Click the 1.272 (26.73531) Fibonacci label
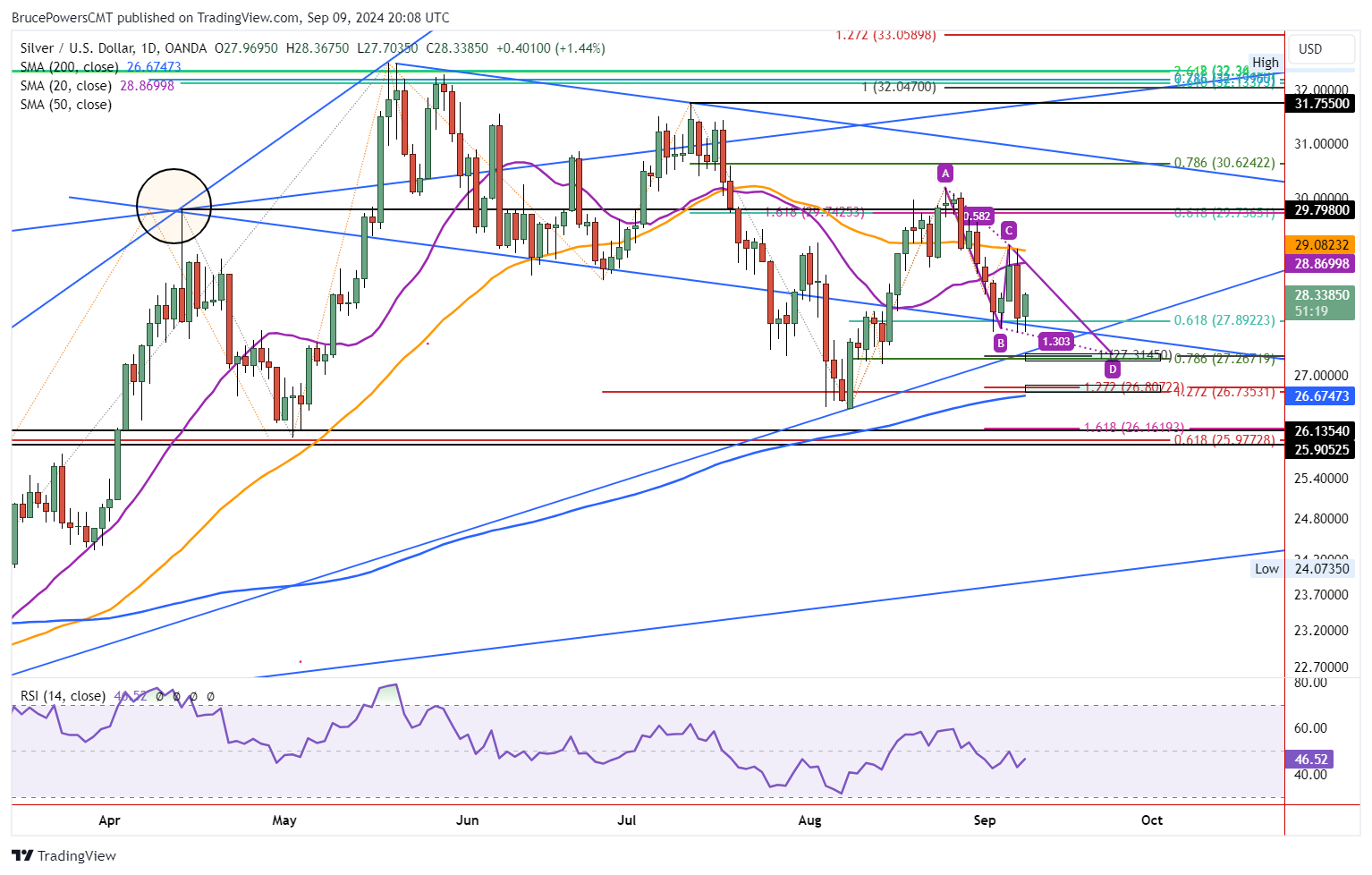This screenshot has height=875, width=1372. [1224, 392]
